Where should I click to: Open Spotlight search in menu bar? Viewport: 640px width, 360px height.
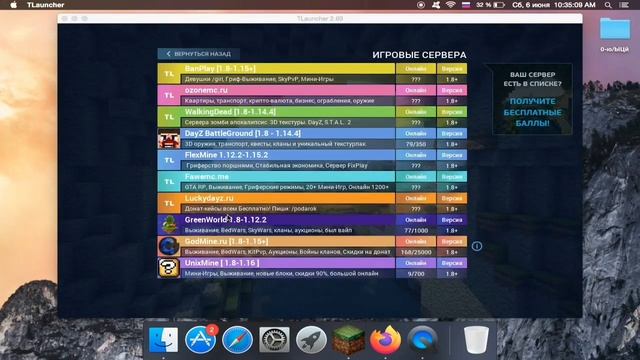(608, 5)
